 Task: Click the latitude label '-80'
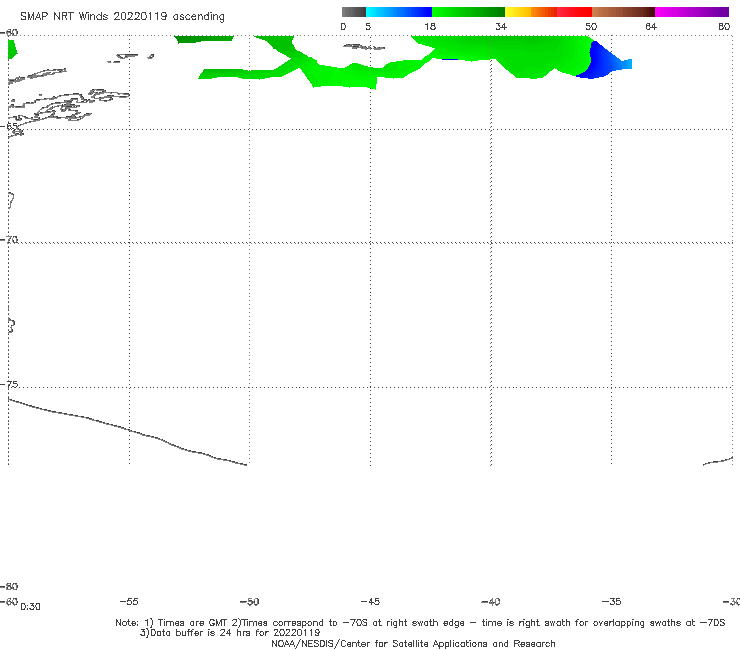point(9,586)
